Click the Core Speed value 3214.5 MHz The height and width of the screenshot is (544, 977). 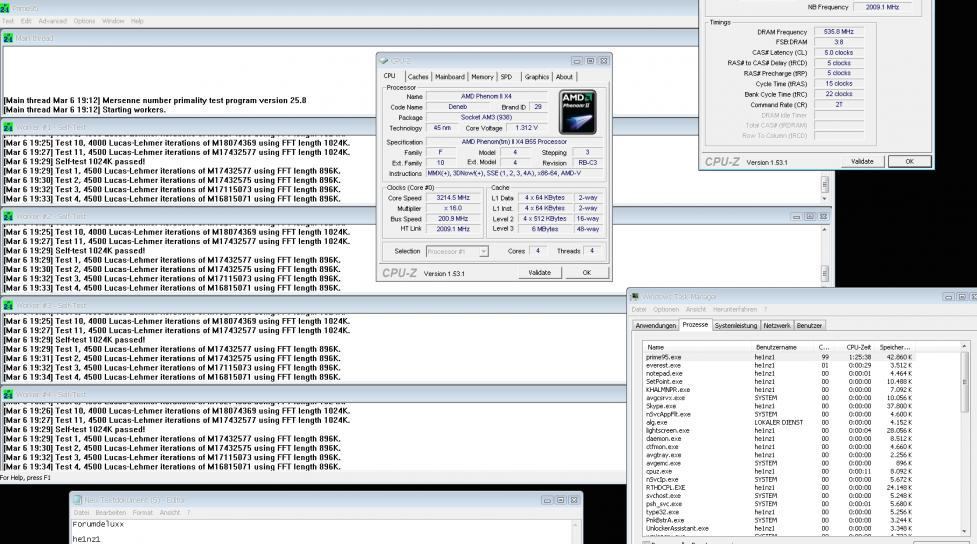pos(454,198)
